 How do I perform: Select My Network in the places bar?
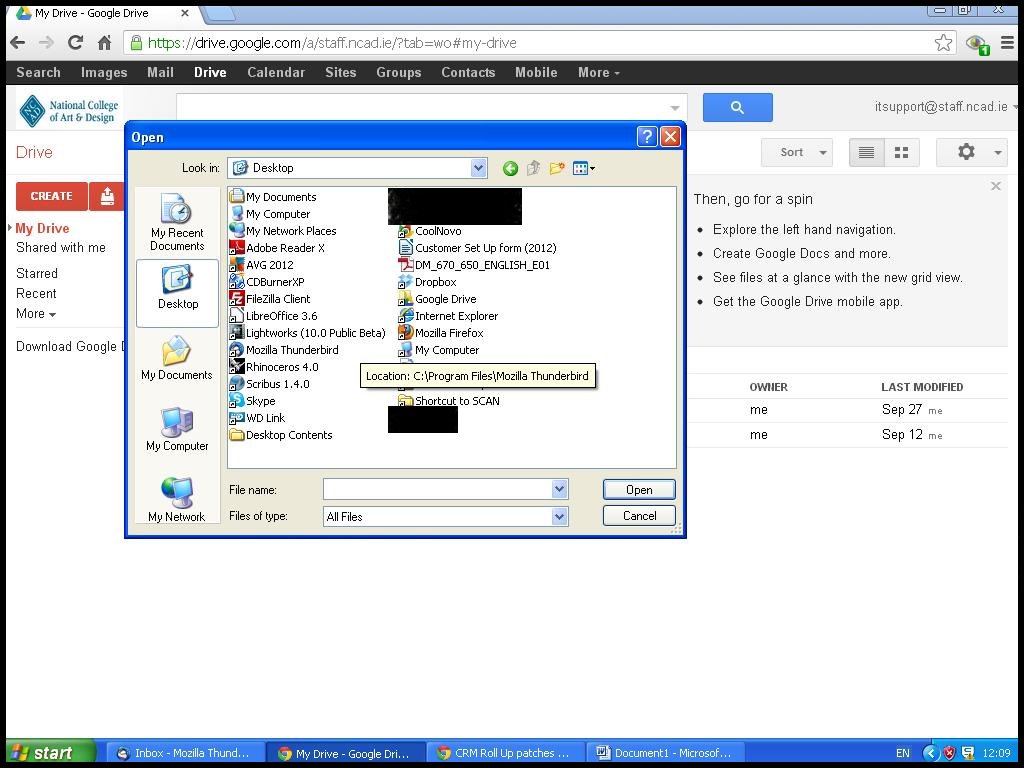pyautogui.click(x=177, y=500)
